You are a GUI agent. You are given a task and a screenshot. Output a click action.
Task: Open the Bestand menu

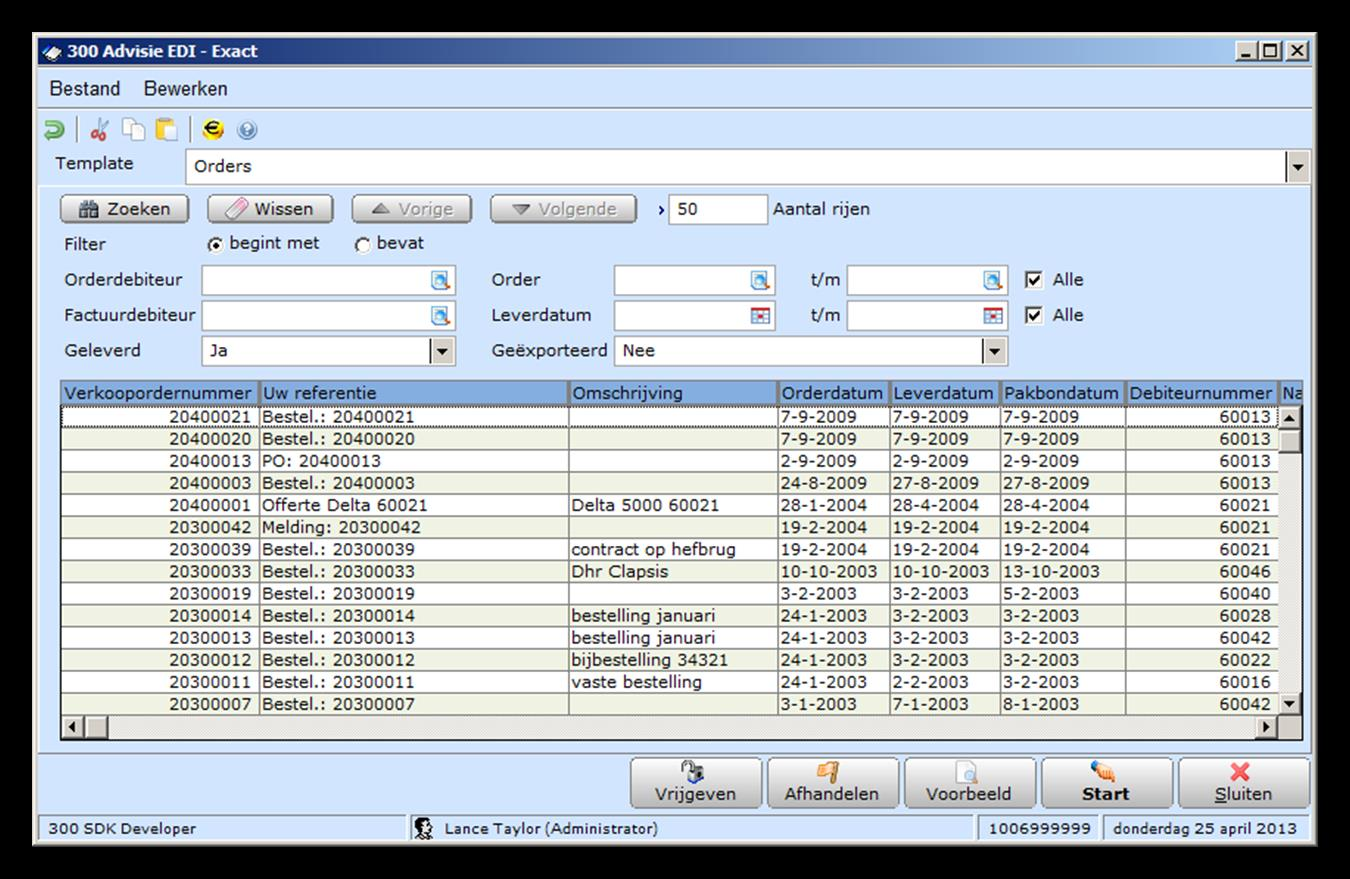pyautogui.click(x=85, y=89)
